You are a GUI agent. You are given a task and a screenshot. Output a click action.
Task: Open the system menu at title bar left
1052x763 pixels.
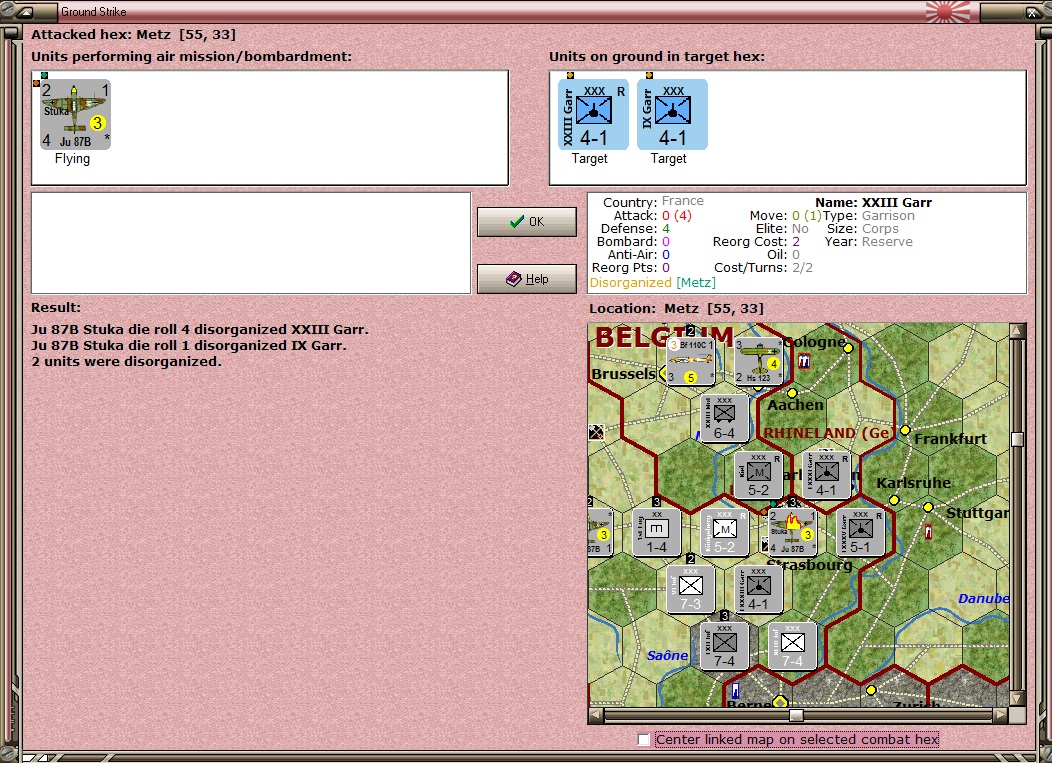[26, 12]
